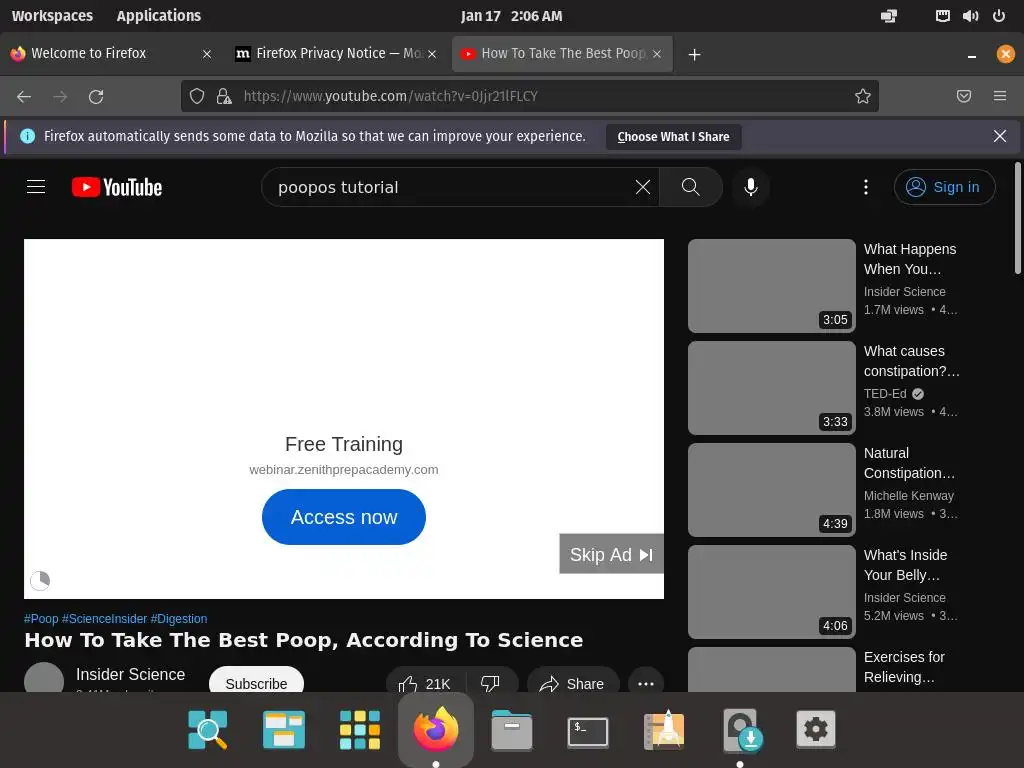
Task: Open the 3:05 What Happens When You thumbnail
Action: 772,286
